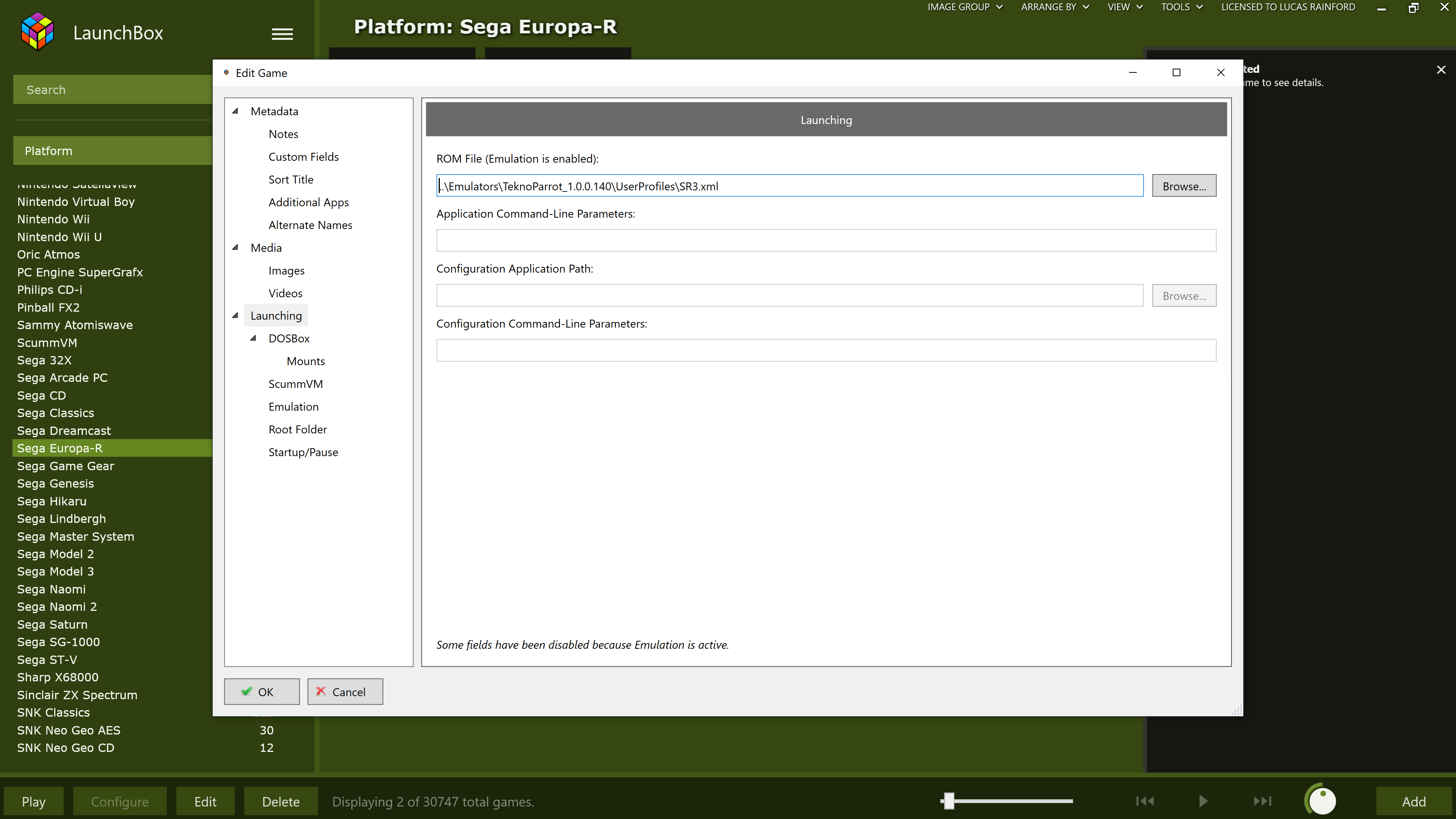Open the Startup/Pause section
1456x819 pixels.
coord(303,452)
